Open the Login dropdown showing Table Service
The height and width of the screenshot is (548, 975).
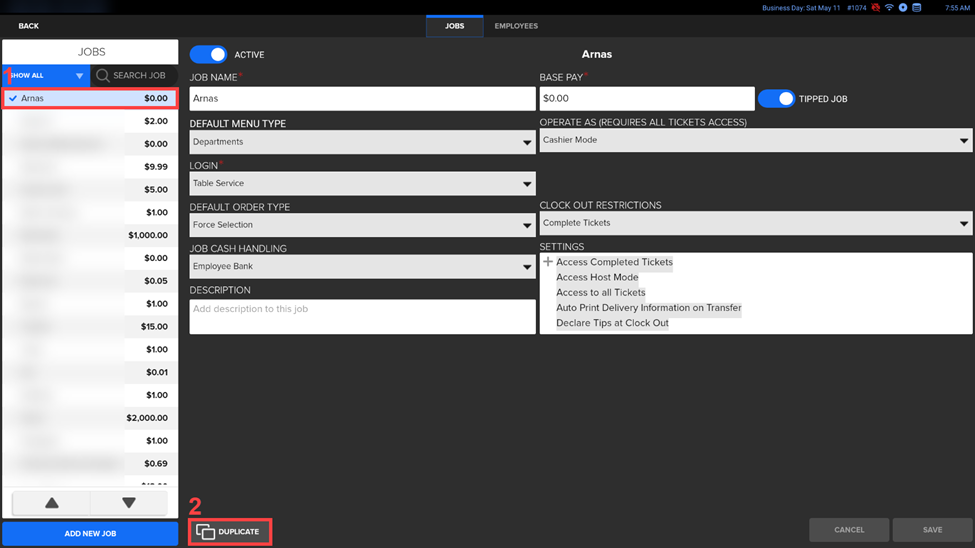pyautogui.click(x=363, y=183)
